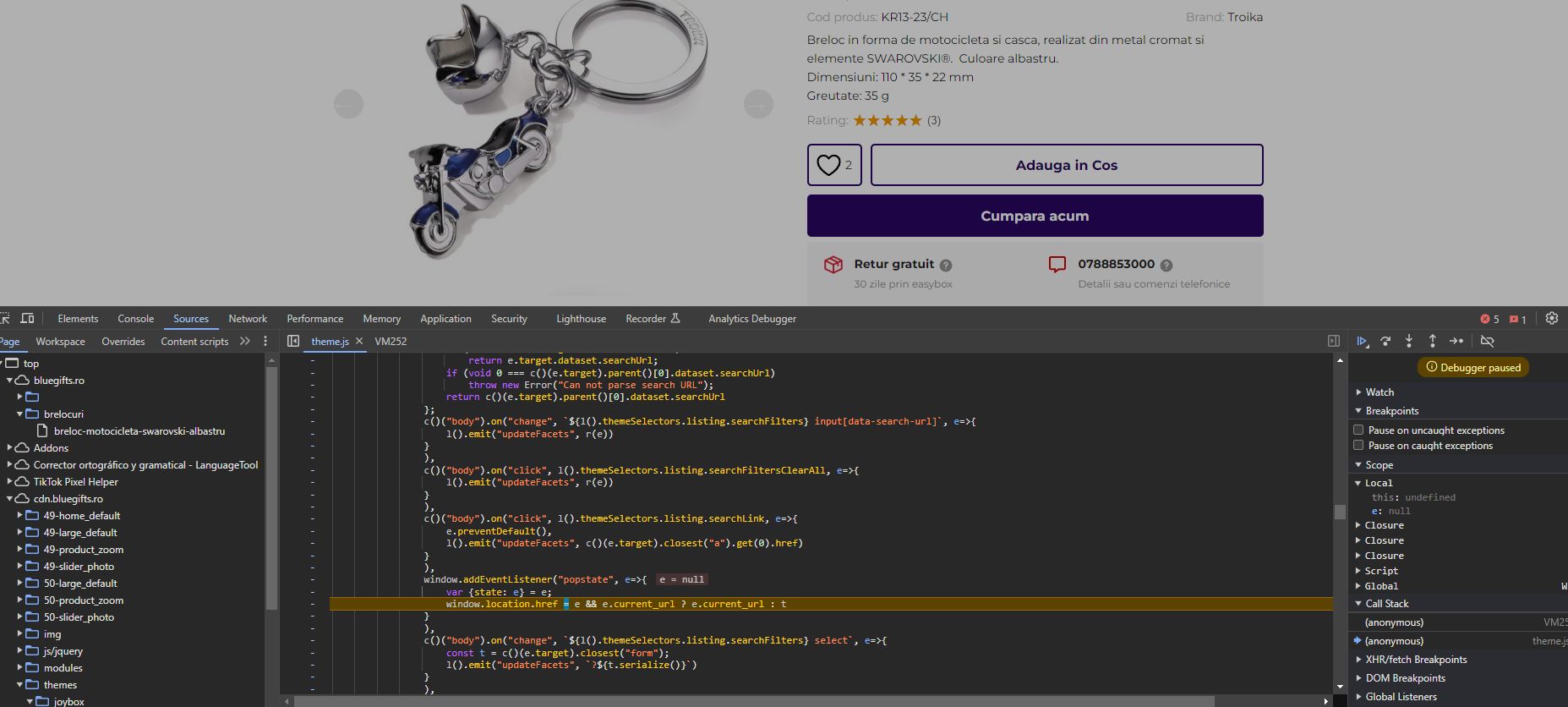This screenshot has width=1568, height=707.
Task: Show previous product image arrow
Action: [348, 104]
